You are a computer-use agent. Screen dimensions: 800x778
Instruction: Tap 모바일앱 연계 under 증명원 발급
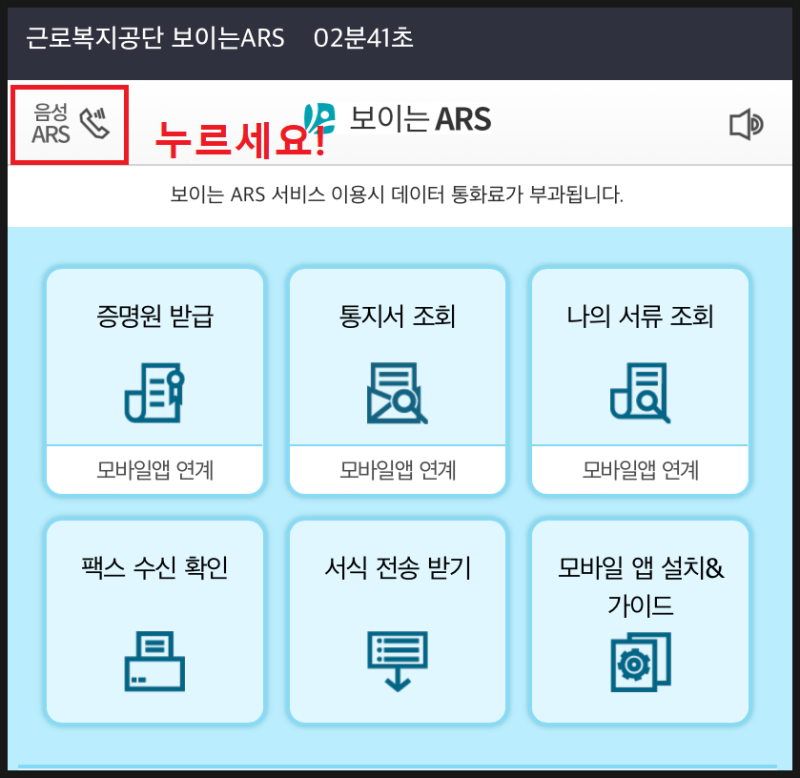point(155,470)
